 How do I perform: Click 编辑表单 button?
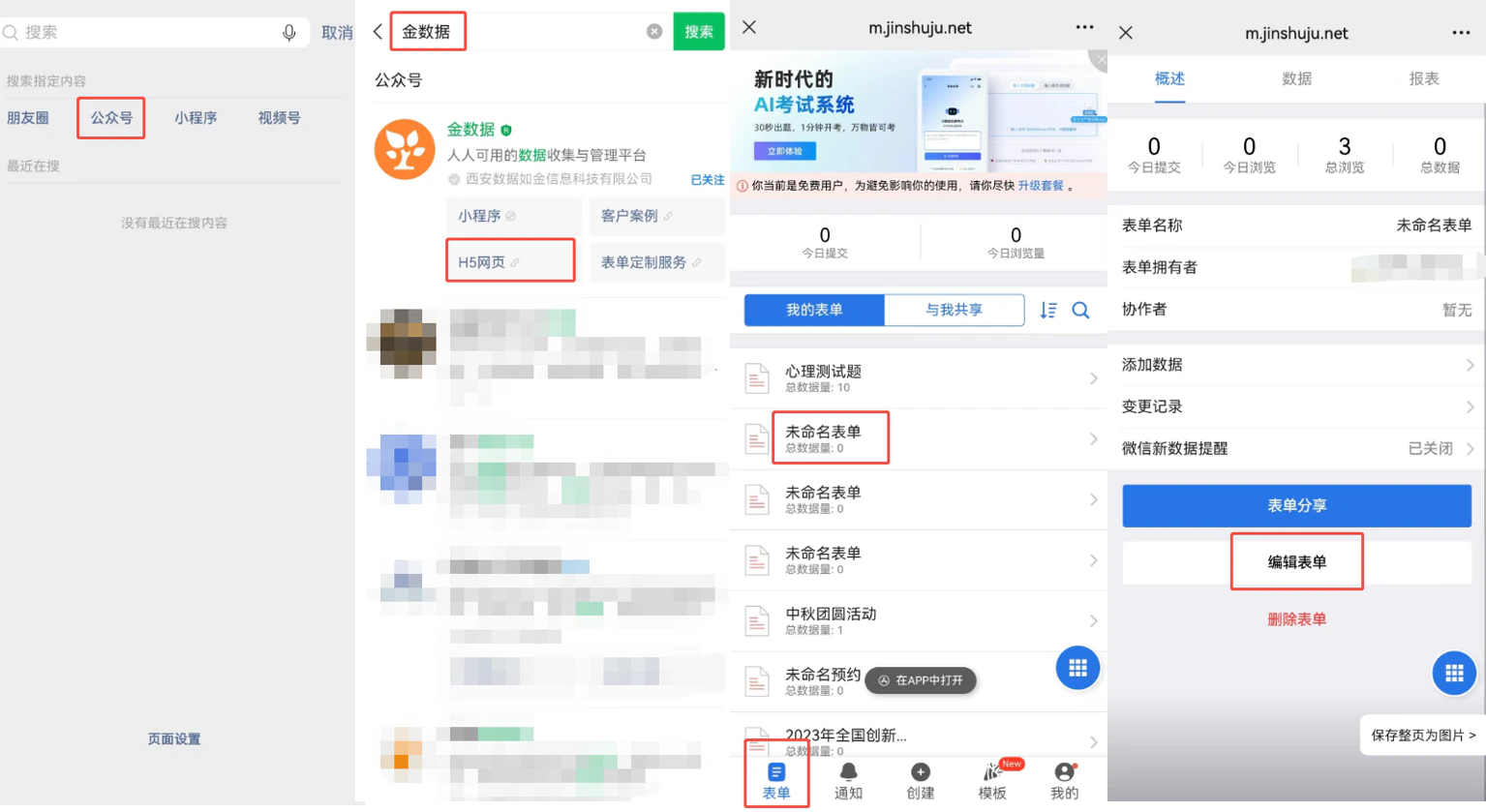pos(1296,562)
